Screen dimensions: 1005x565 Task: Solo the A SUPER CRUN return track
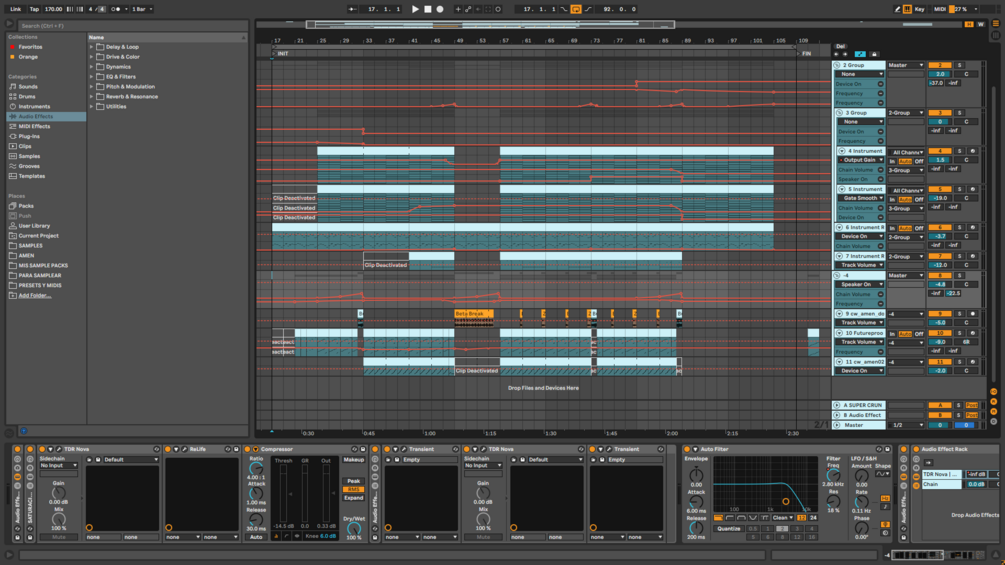coord(958,405)
